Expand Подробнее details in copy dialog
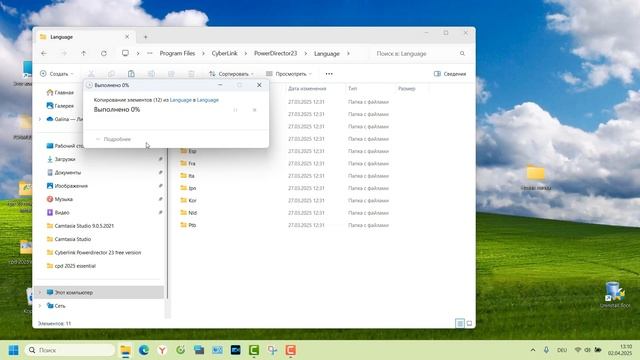Image resolution: width=640 pixels, height=360 pixels. coord(113,139)
